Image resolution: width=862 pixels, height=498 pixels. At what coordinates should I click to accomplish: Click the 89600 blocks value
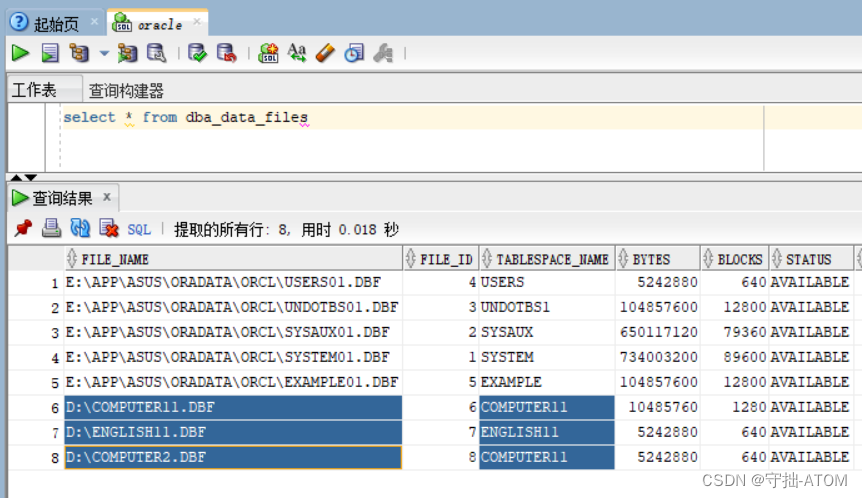[x=734, y=357]
